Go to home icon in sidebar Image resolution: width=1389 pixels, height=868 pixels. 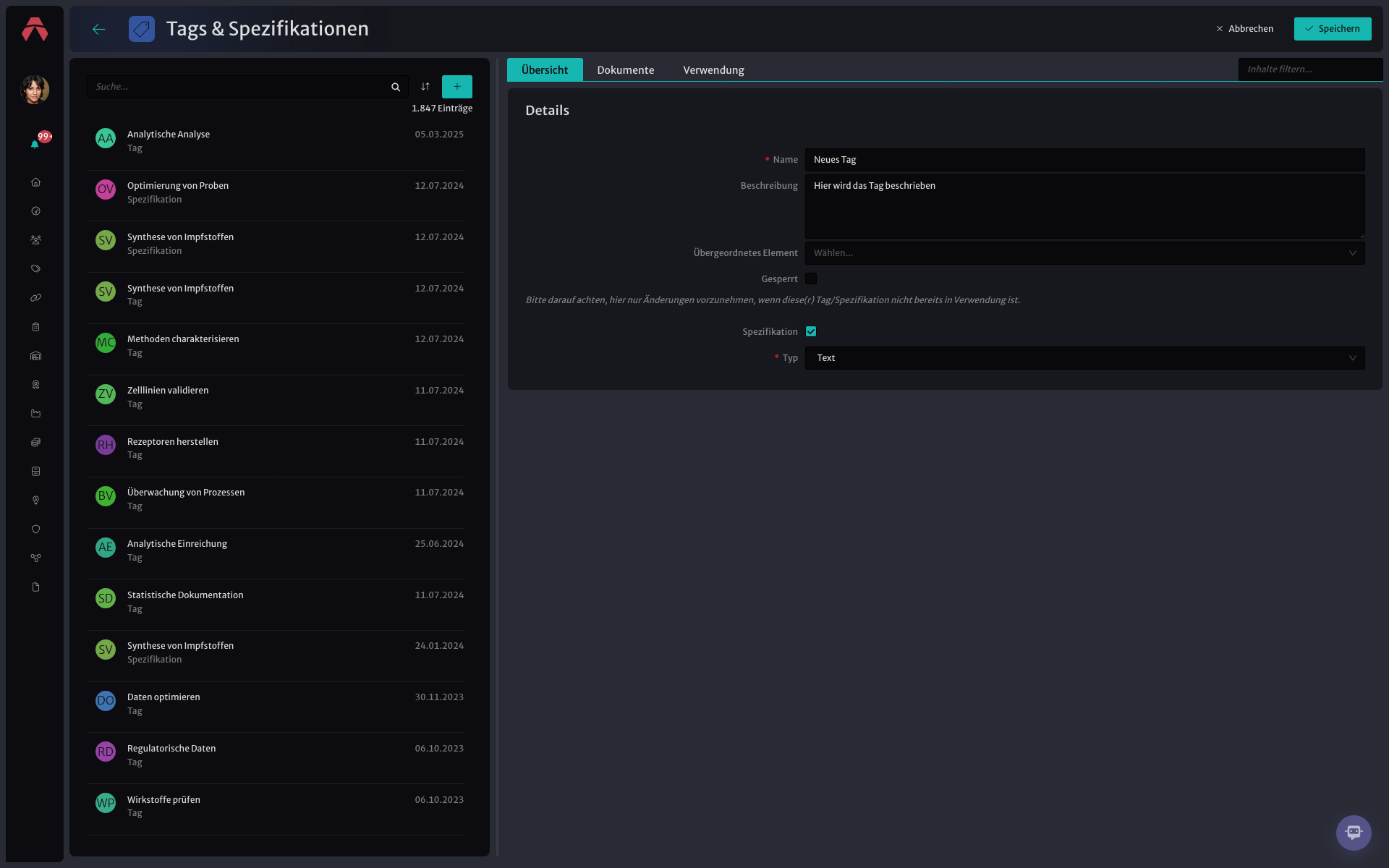[x=35, y=182]
